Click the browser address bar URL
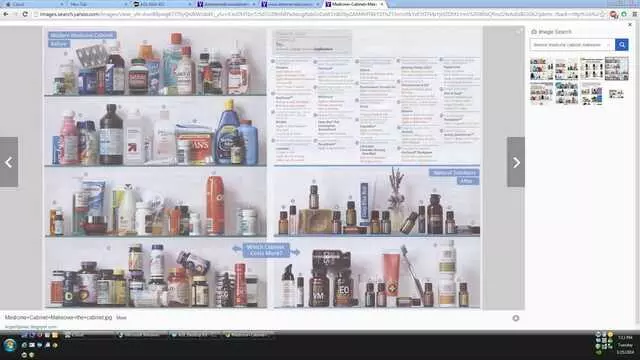The image size is (640, 360). point(318,14)
